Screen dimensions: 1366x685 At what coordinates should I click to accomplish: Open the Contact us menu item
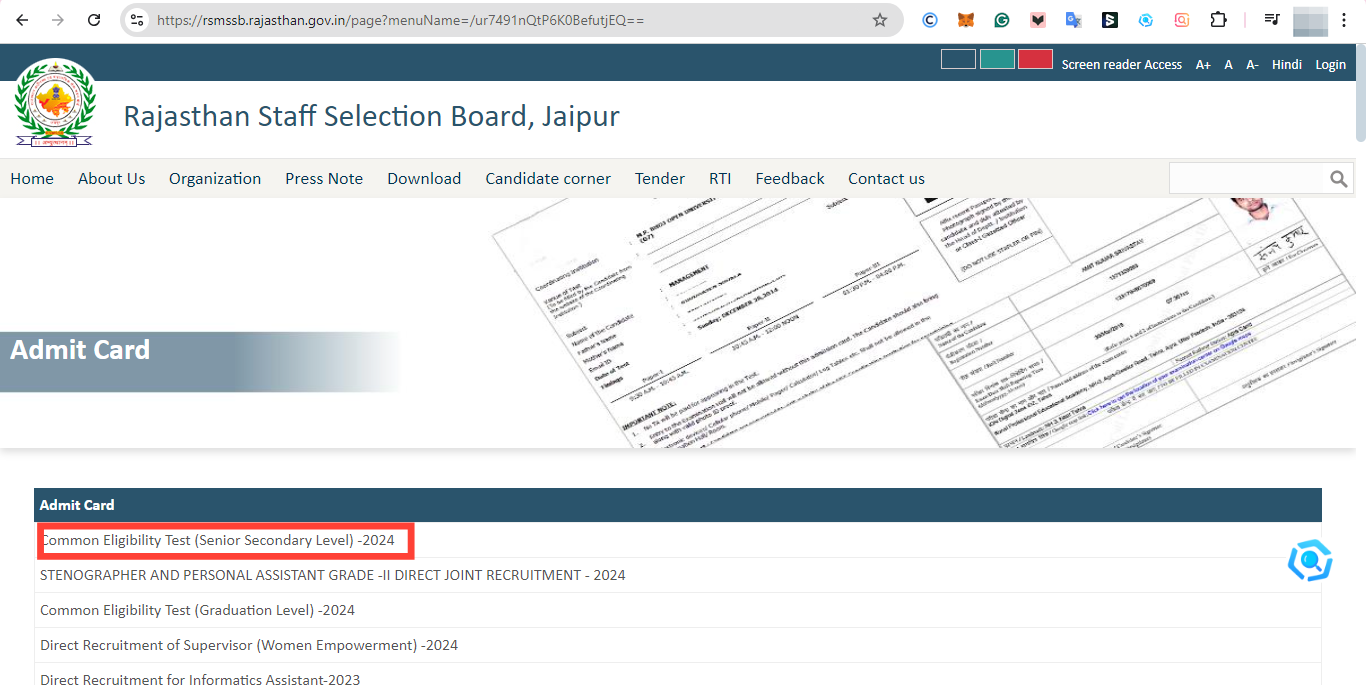[886, 178]
